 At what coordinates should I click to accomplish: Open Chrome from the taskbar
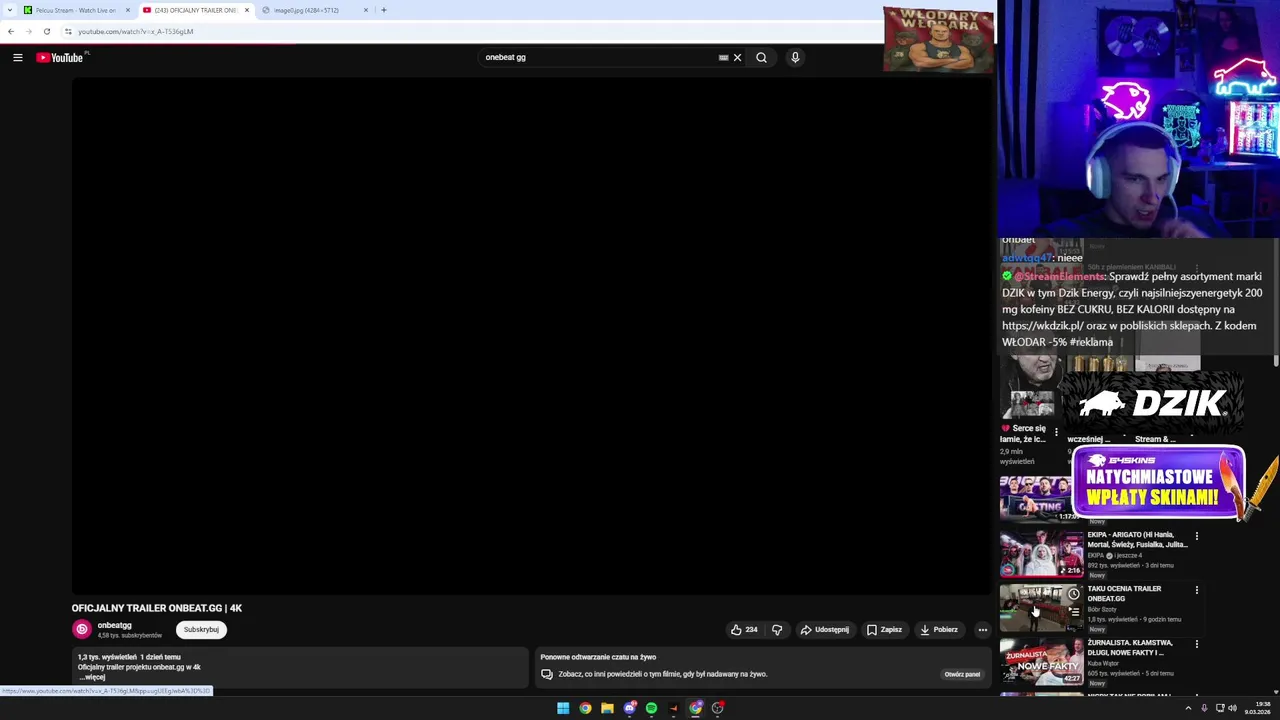coord(585,708)
